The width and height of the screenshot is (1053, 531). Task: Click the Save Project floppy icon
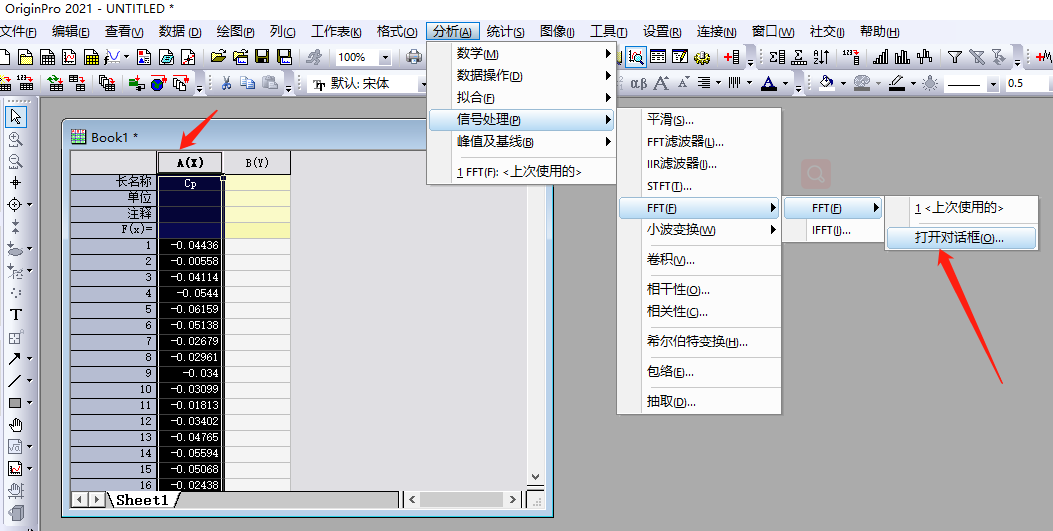pyautogui.click(x=262, y=57)
